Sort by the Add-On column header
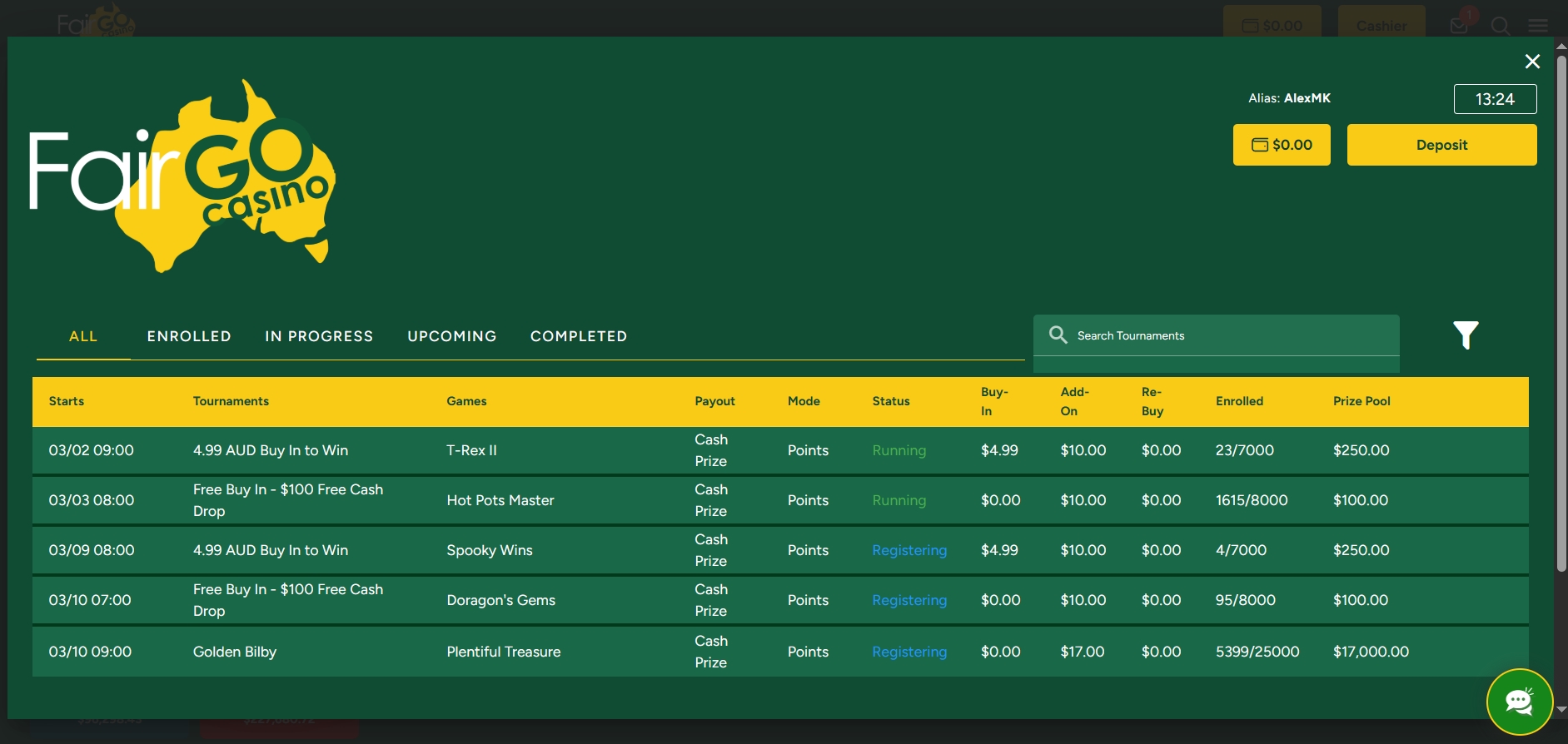Viewport: 1568px width, 744px height. pos(1074,401)
